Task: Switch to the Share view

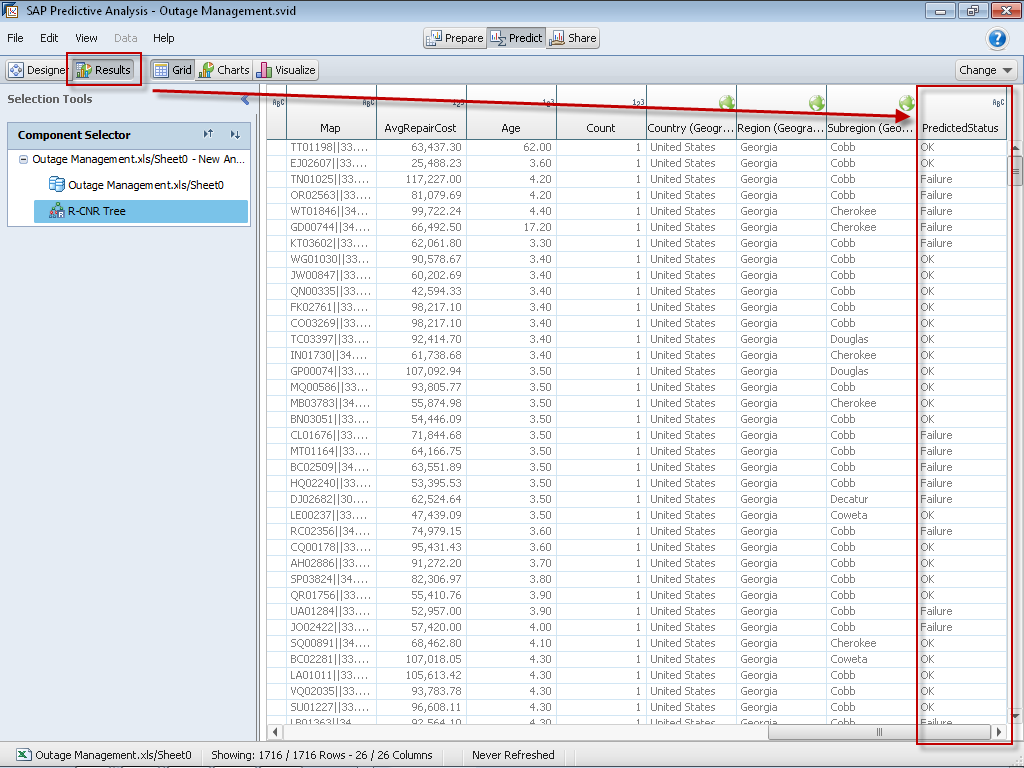Action: [x=573, y=38]
